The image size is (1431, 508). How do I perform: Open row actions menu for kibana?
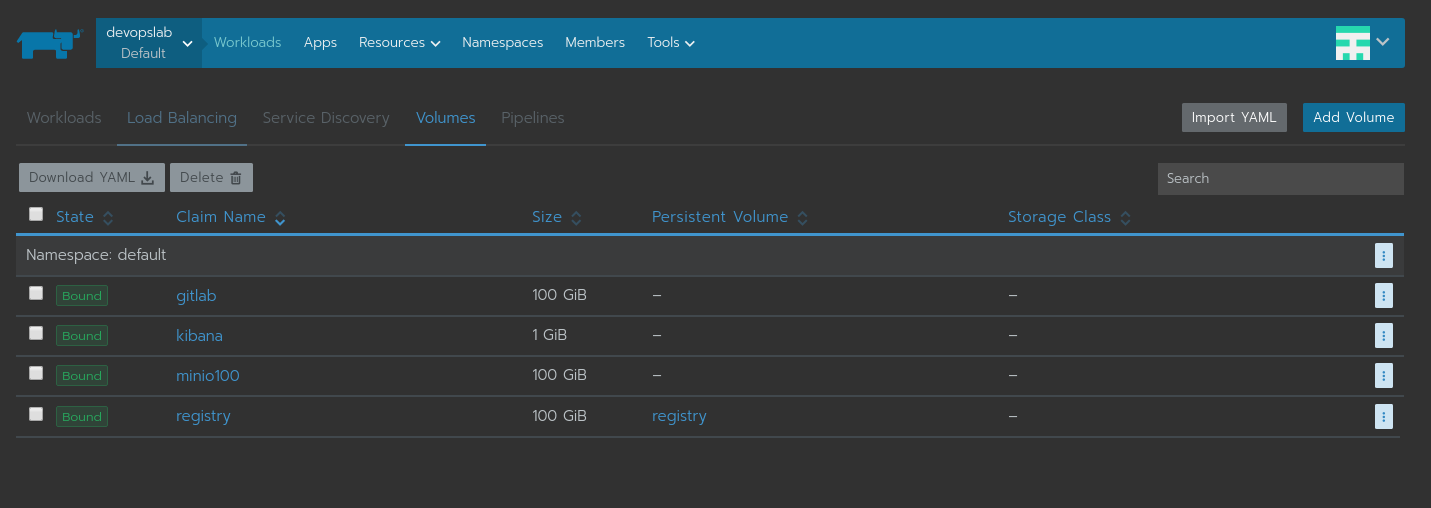tap(1384, 335)
